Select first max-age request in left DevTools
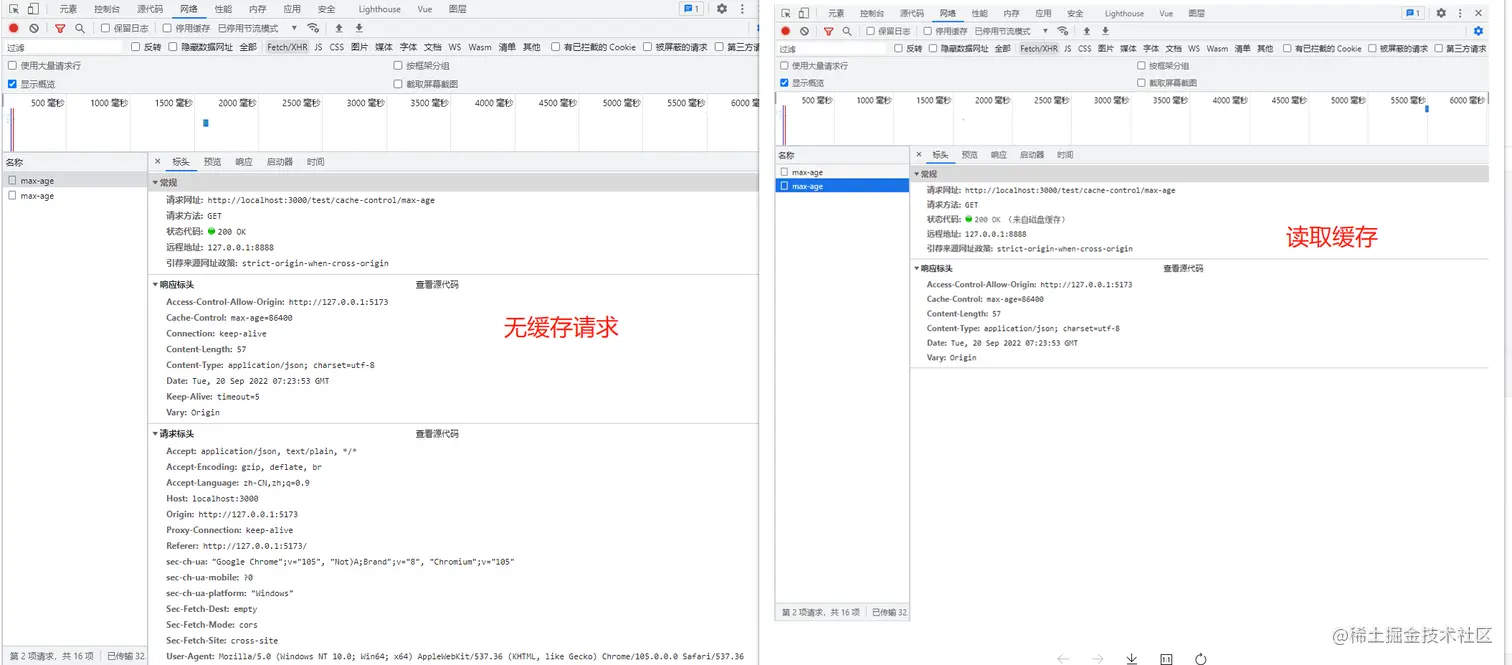The width and height of the screenshot is (1512, 665). tap(74, 181)
